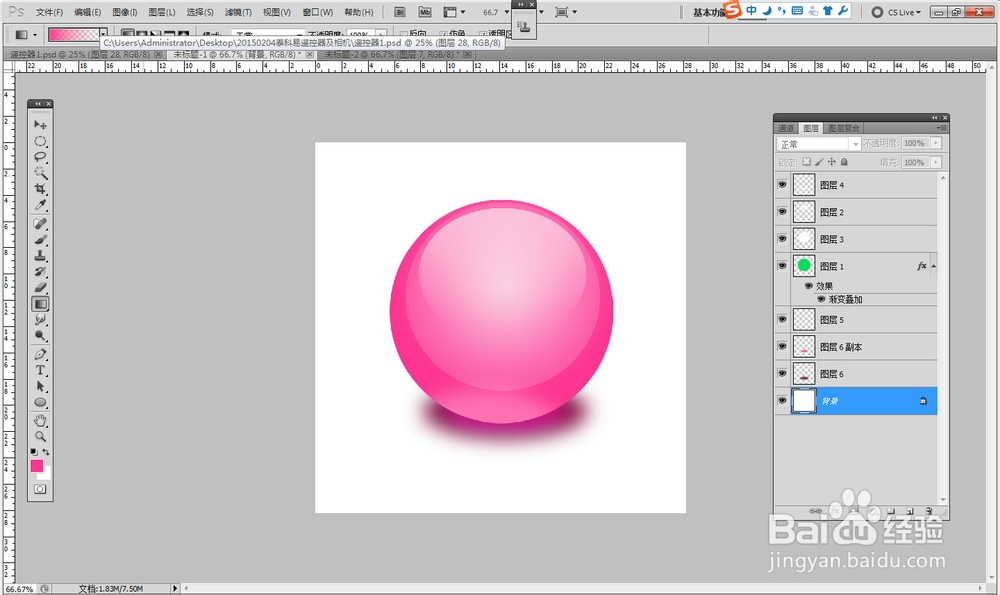This screenshot has width=1000, height=595.
Task: Choose the Eraser tool
Action: tap(41, 287)
